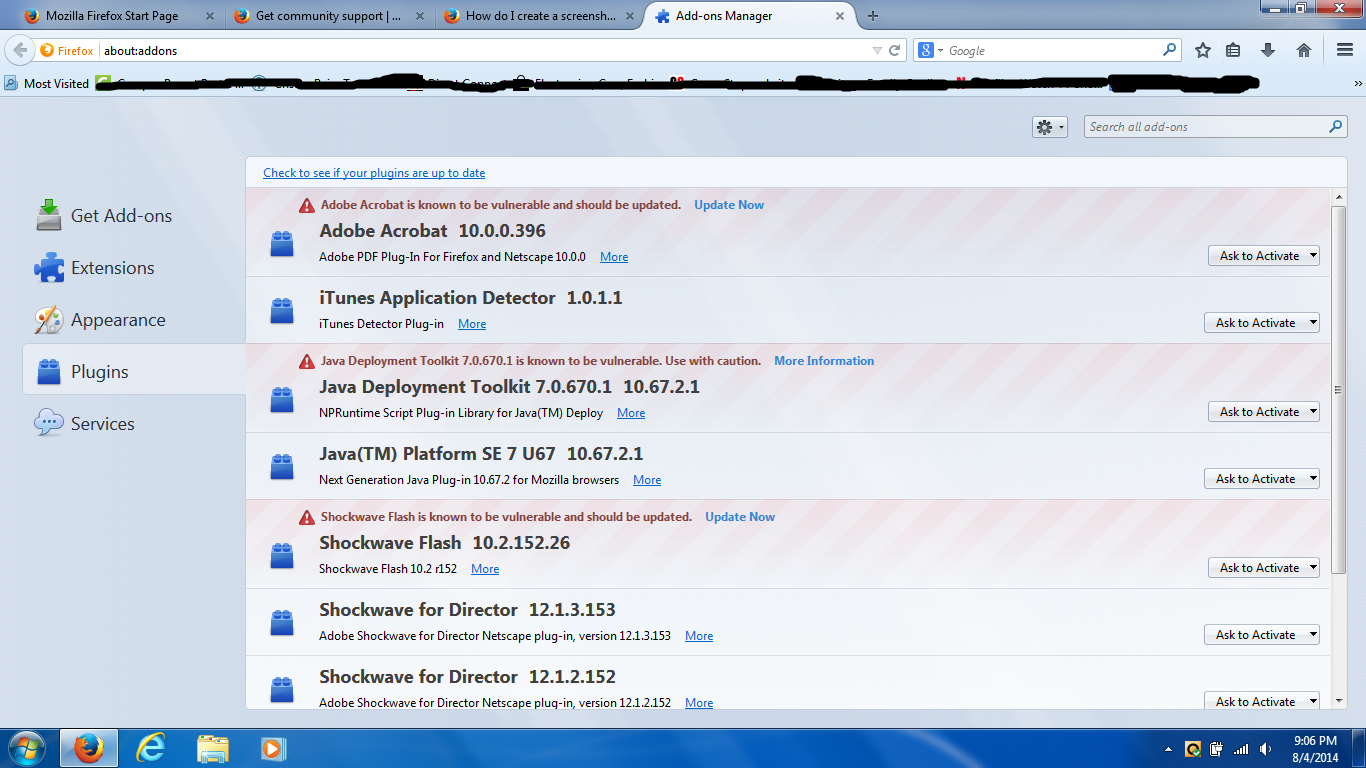Open Java(TM) Platform SE 7 activation dropdown

coord(1262,479)
